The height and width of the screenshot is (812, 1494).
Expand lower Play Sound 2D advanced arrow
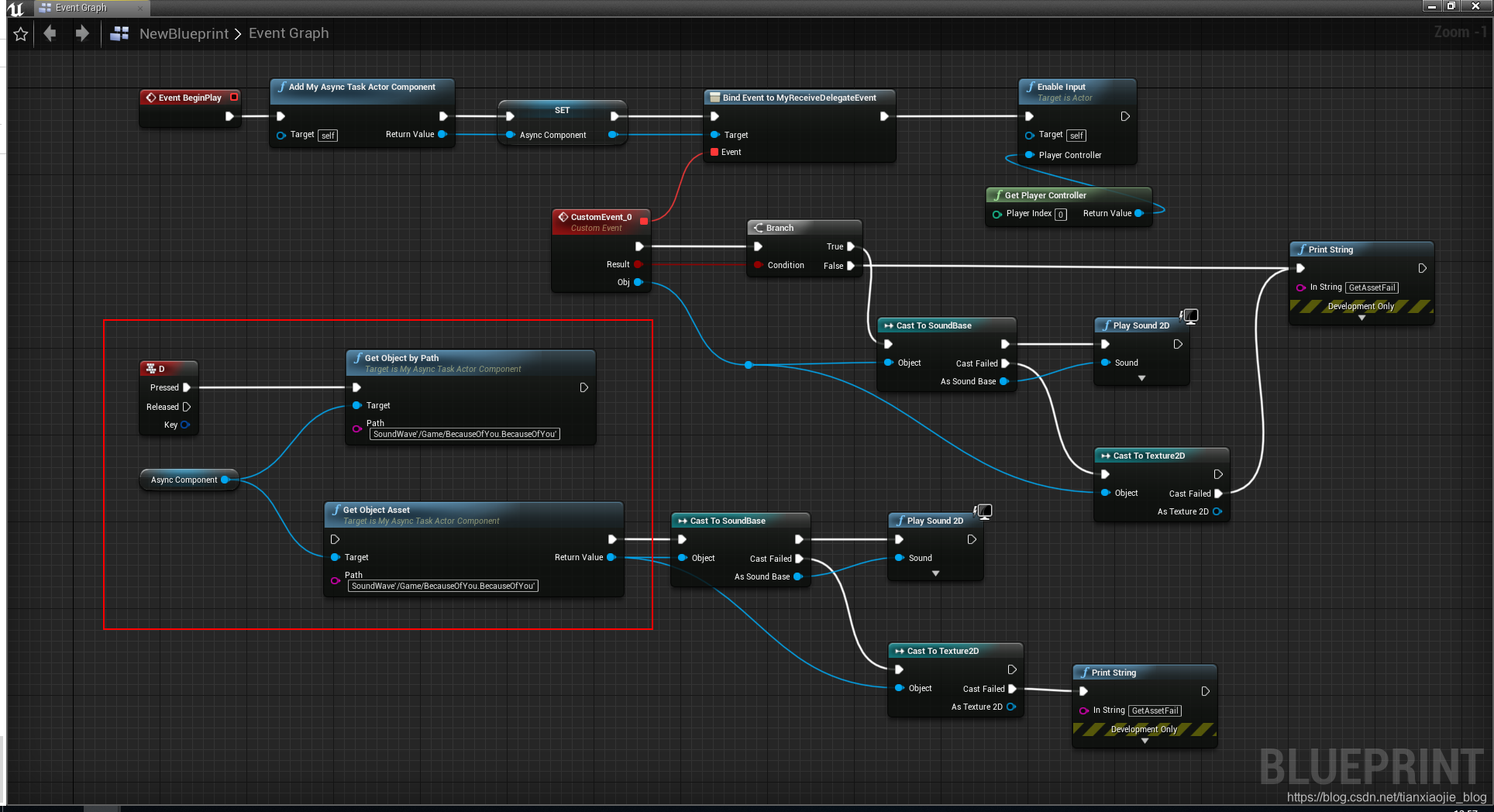(x=935, y=573)
